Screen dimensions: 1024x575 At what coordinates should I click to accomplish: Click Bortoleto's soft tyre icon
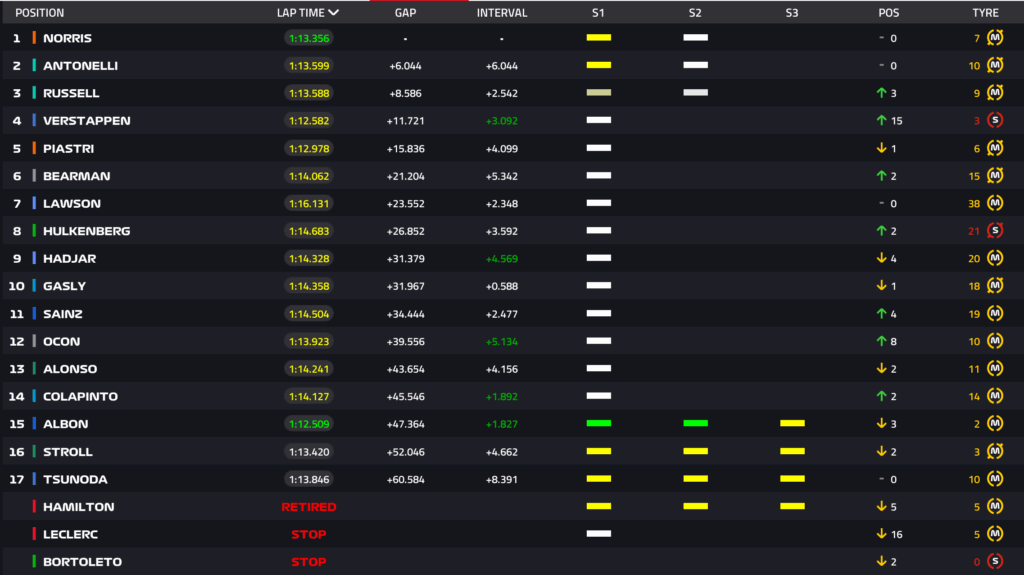click(x=994, y=562)
